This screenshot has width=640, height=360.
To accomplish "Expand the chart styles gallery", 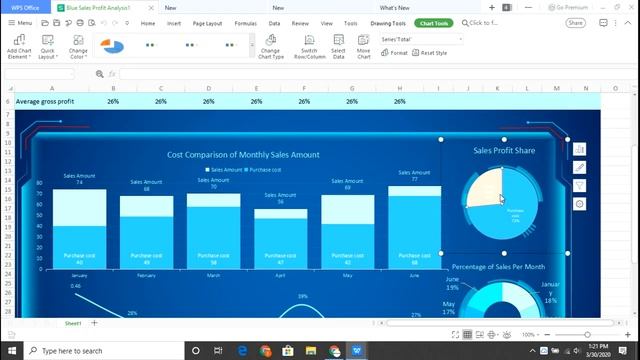I will click(x=252, y=45).
